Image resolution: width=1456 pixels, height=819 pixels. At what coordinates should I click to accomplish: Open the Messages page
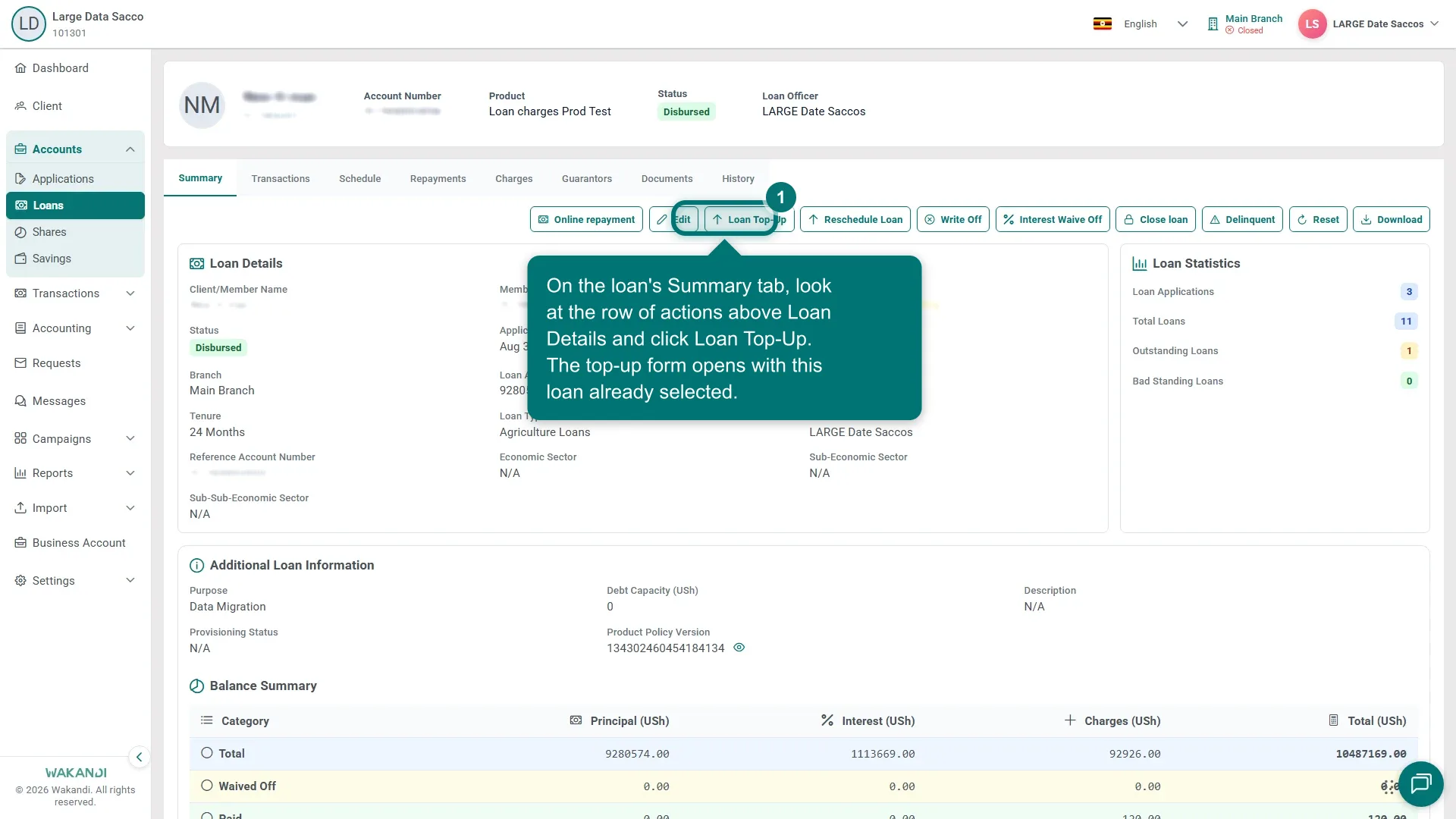coord(58,401)
